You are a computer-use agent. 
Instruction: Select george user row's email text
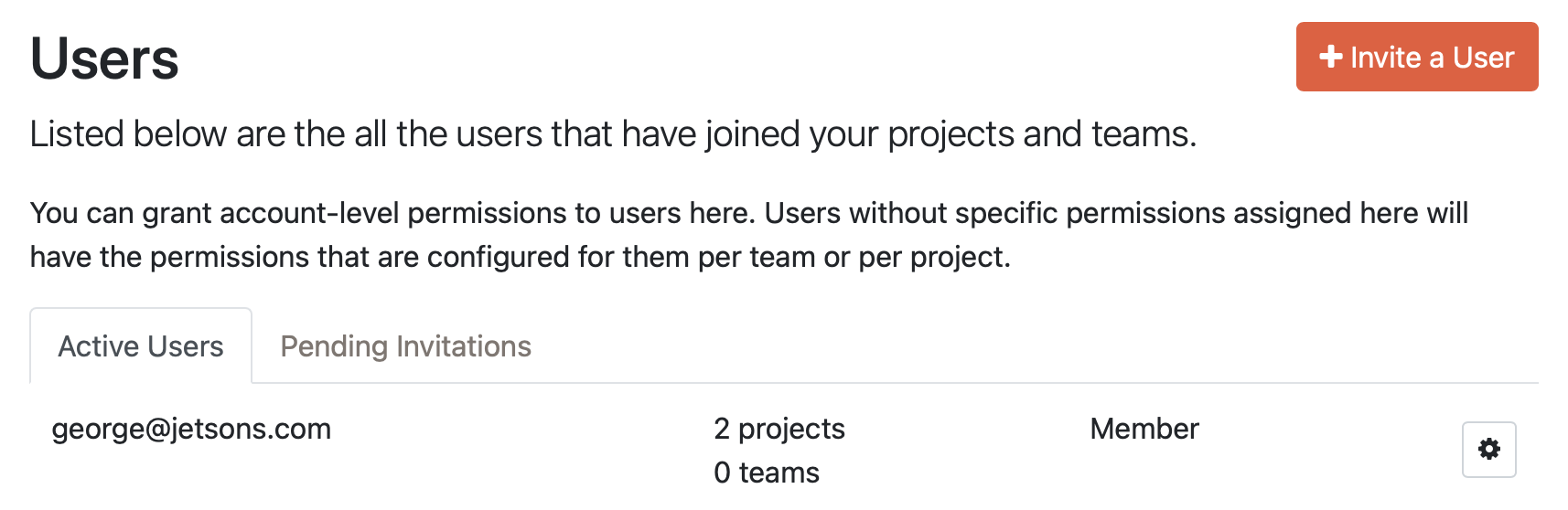point(191,429)
